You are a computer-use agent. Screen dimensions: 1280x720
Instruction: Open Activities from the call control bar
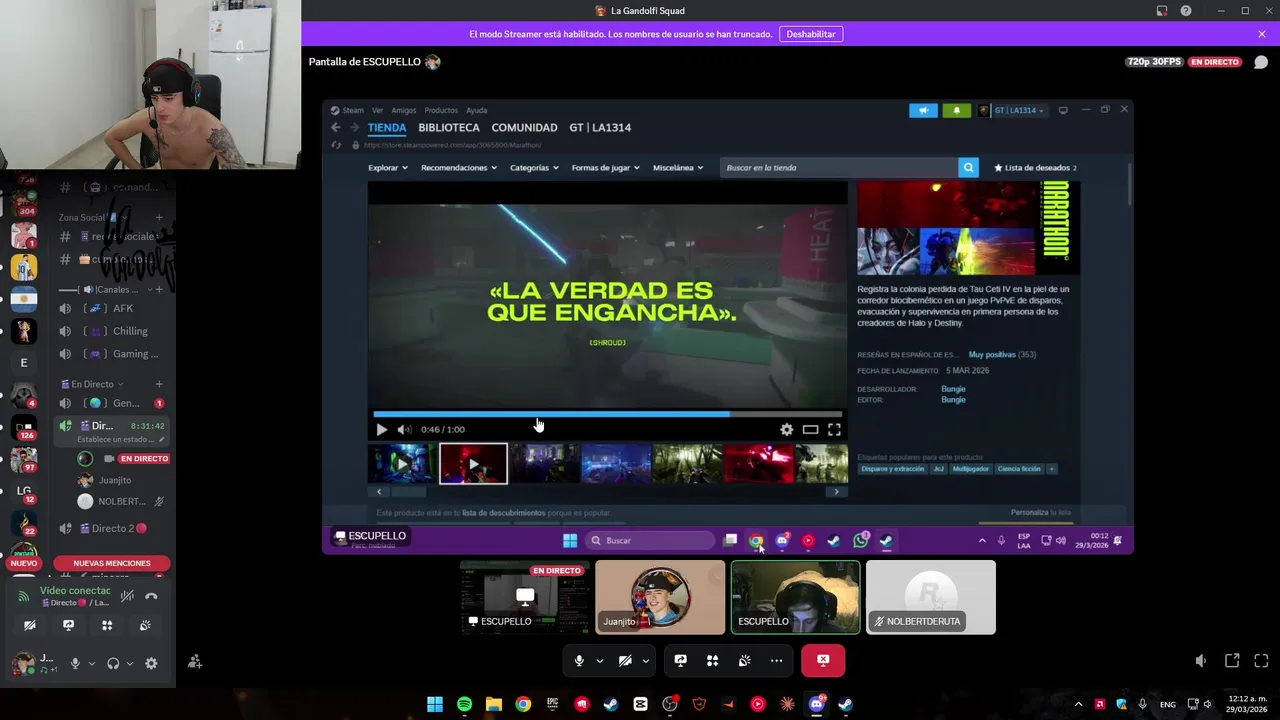coord(712,661)
